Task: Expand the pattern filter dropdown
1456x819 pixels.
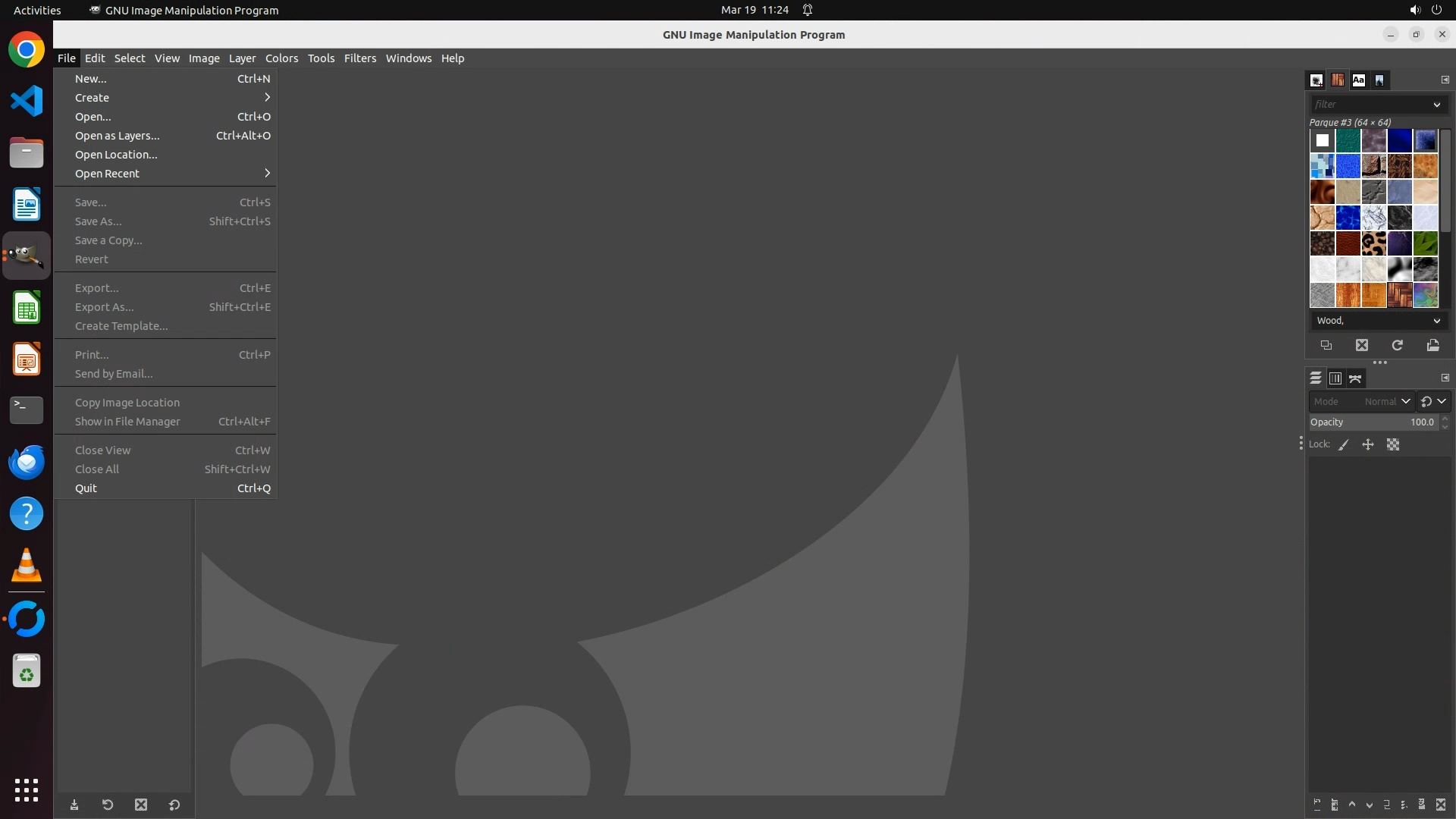Action: point(1436,105)
